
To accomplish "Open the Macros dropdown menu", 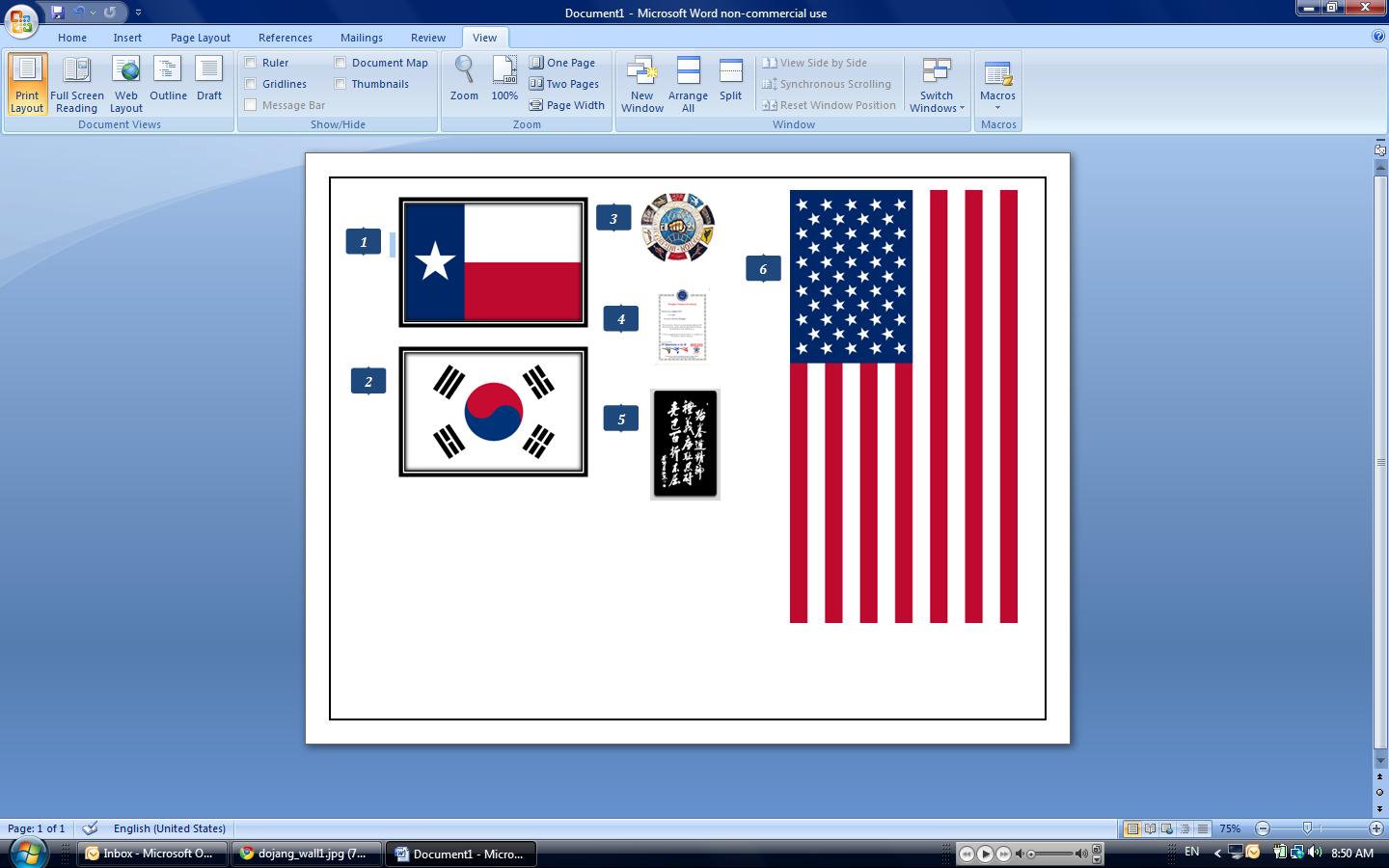I will pyautogui.click(x=997, y=84).
